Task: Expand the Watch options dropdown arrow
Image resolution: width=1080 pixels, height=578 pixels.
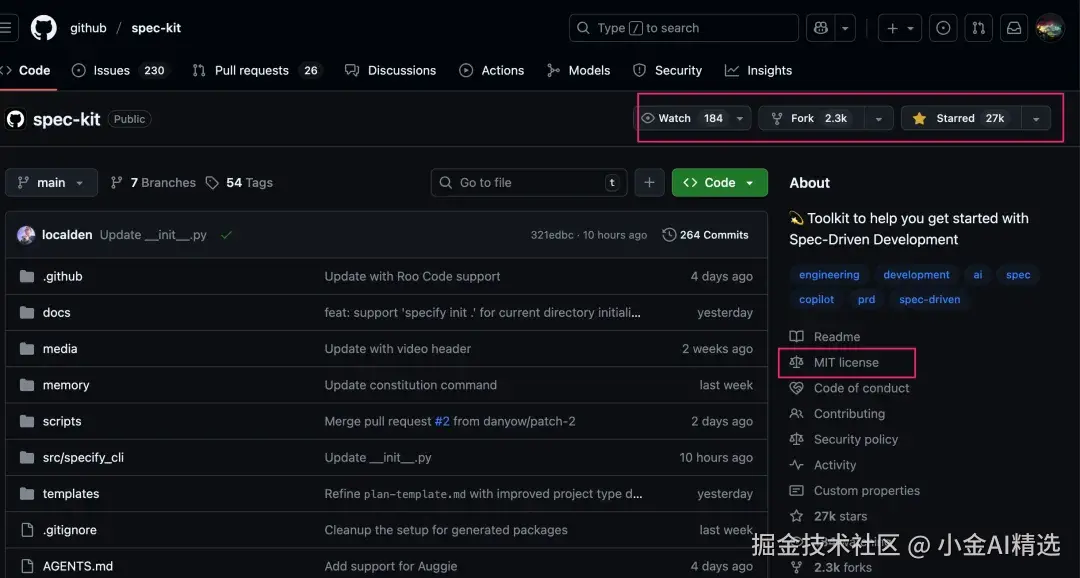Action: (740, 118)
